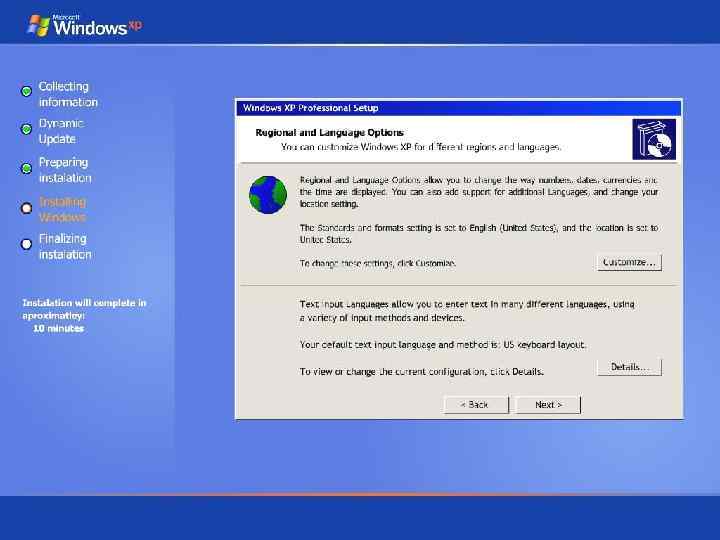This screenshot has width=720, height=540.
Task: Click the 'US keyboard layout' sentence
Action: [x=443, y=345]
